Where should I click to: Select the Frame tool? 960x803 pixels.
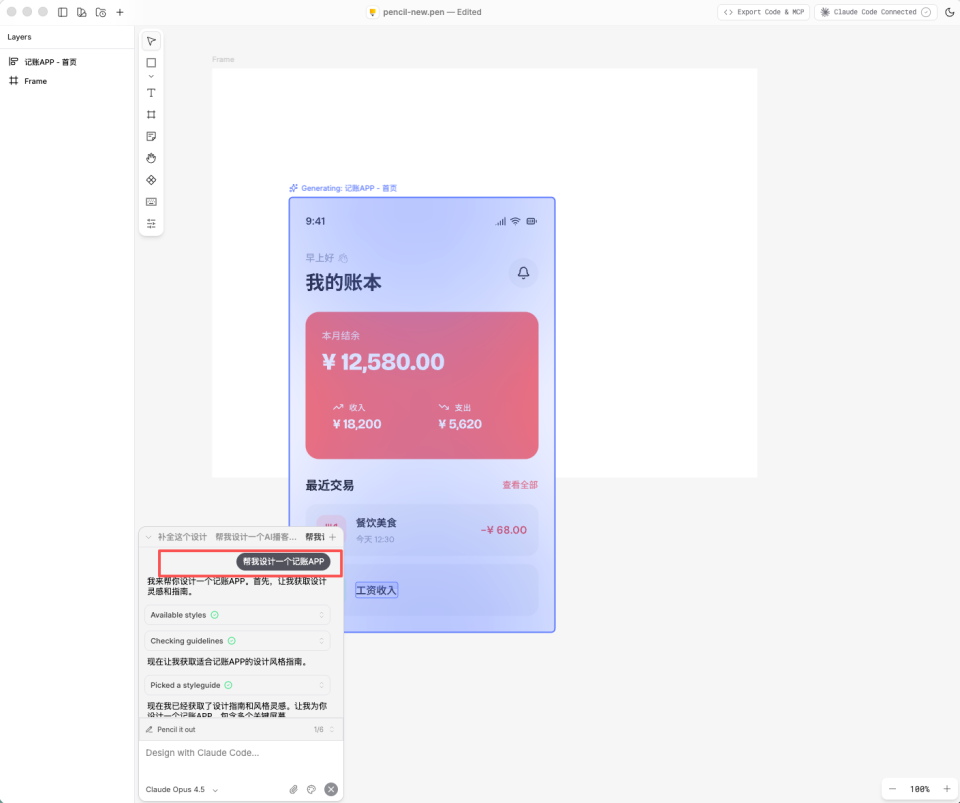[x=151, y=114]
